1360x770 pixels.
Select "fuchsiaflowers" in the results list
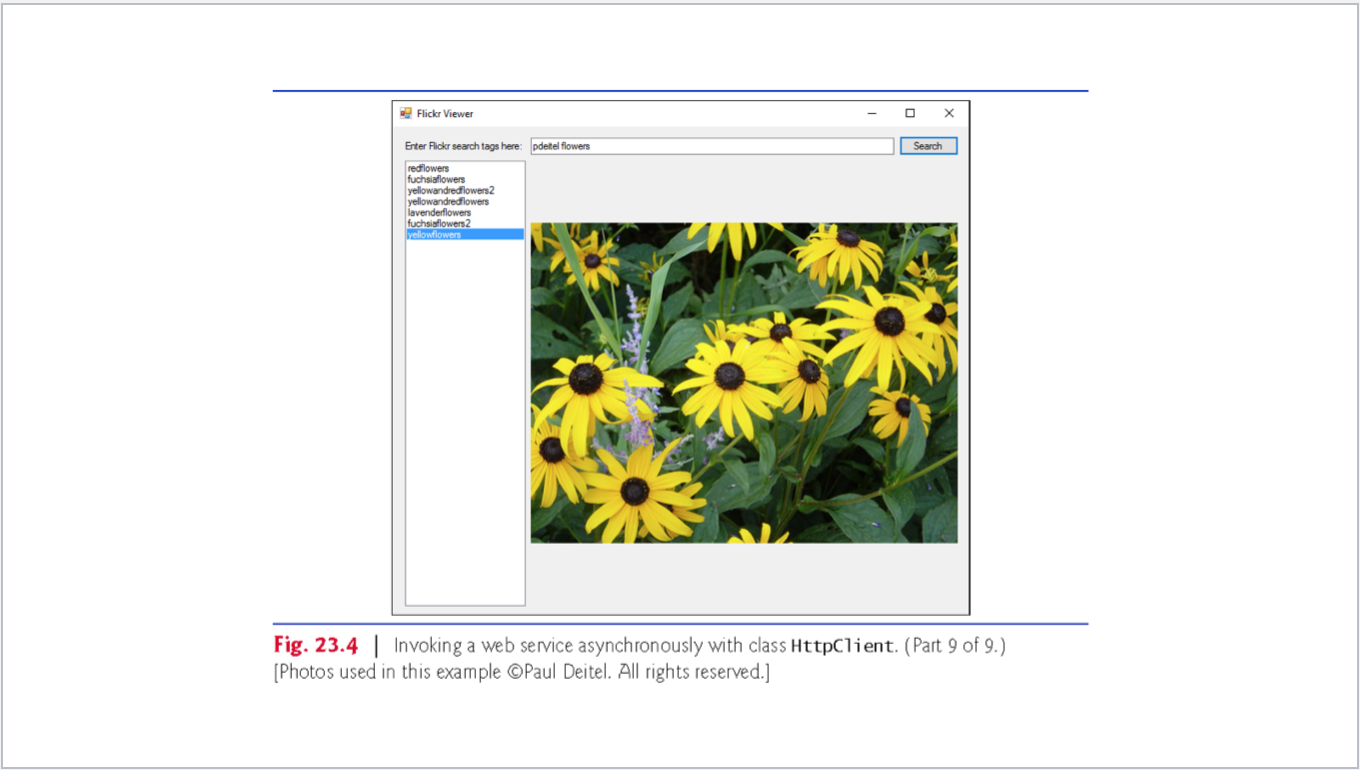[433, 179]
